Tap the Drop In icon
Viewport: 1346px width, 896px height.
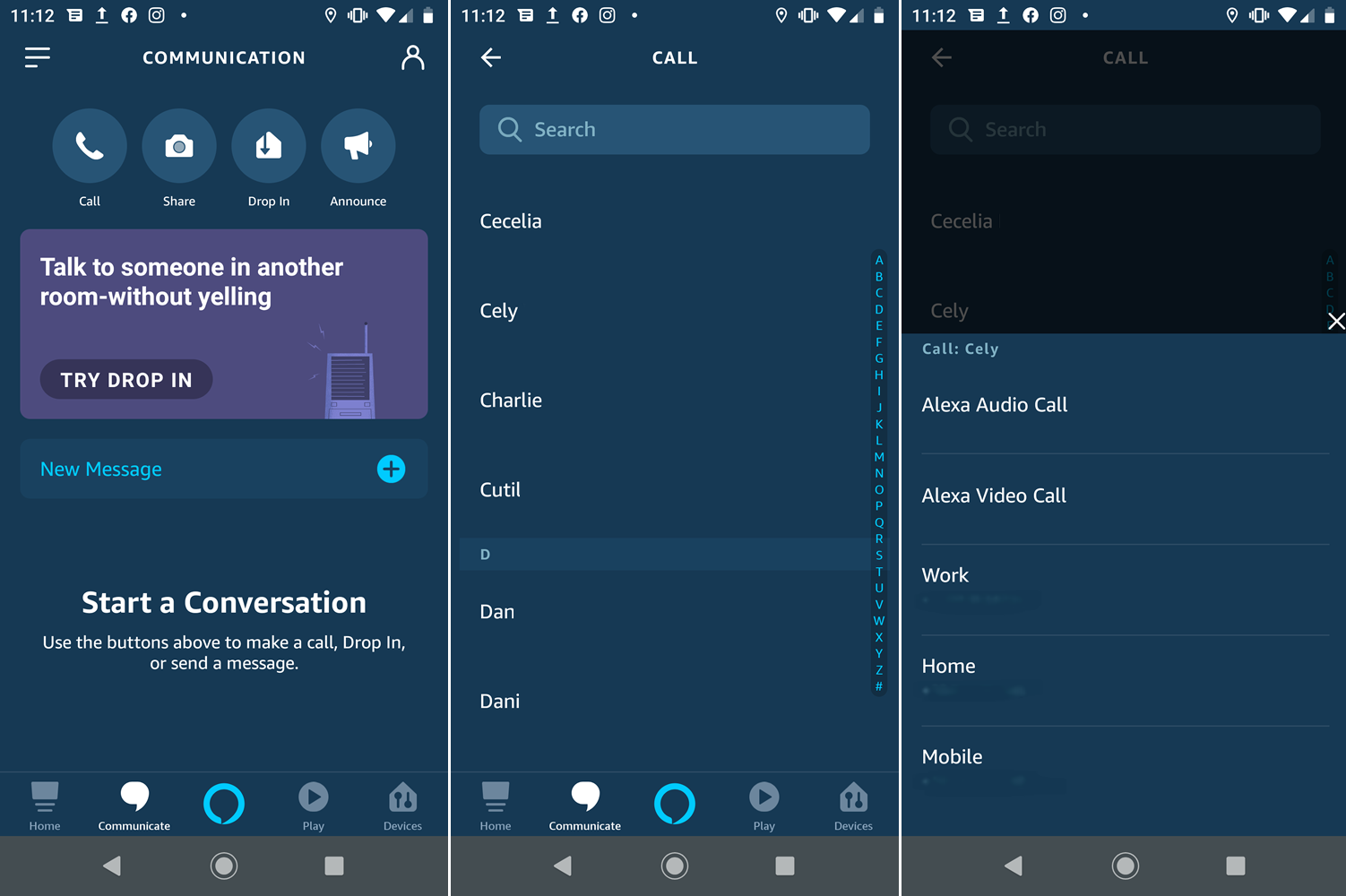tap(269, 145)
